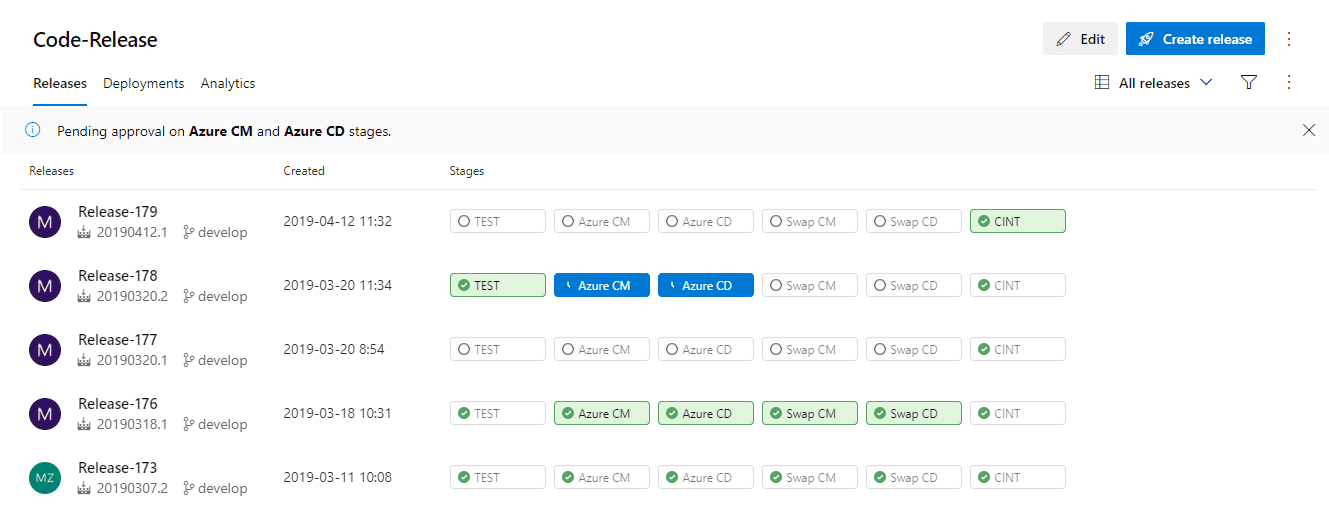Click the Create release button

pos(1195,39)
